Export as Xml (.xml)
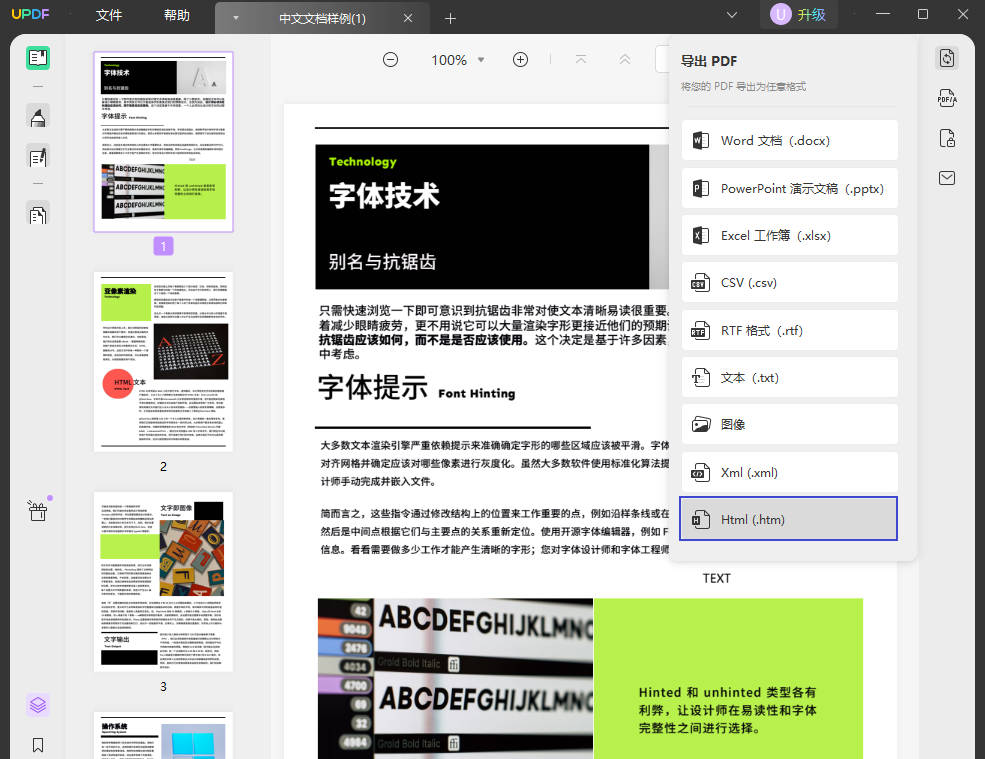985x759 pixels. (x=790, y=472)
